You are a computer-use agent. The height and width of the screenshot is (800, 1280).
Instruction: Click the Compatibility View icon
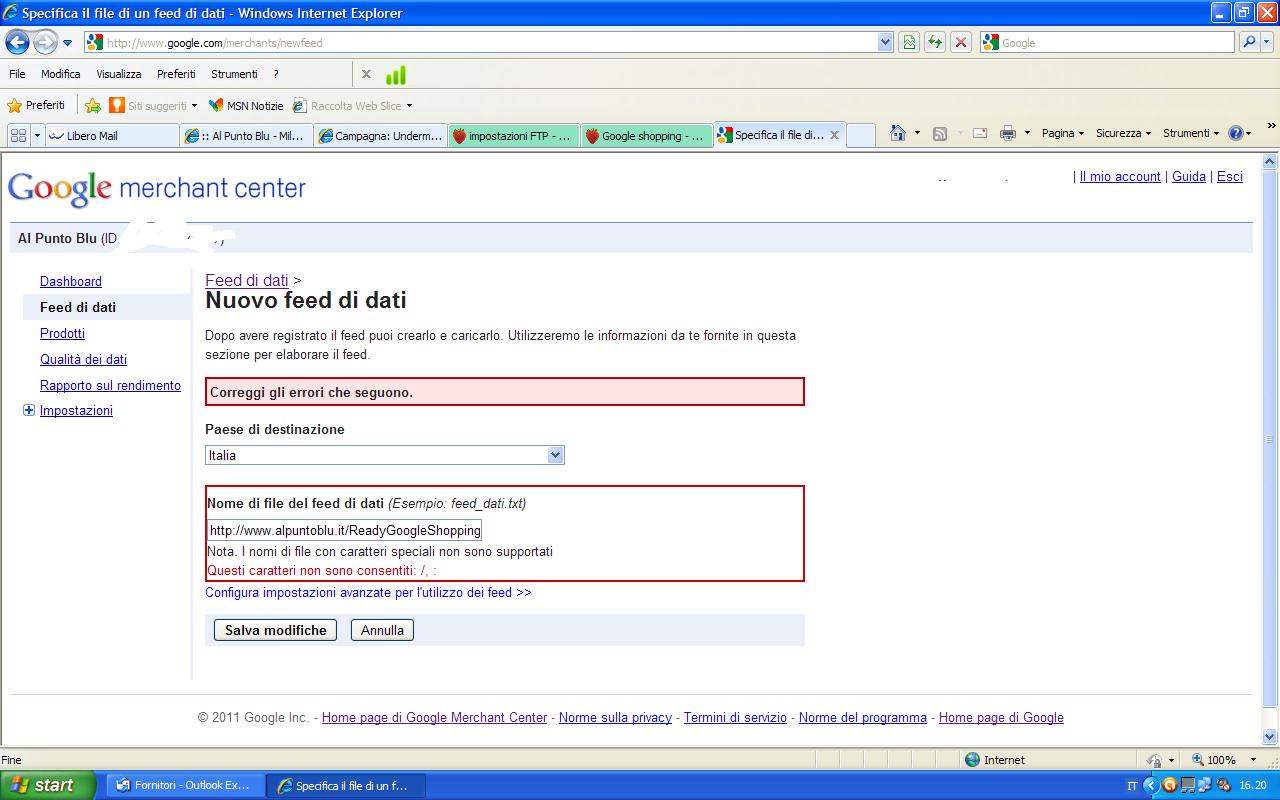point(909,43)
